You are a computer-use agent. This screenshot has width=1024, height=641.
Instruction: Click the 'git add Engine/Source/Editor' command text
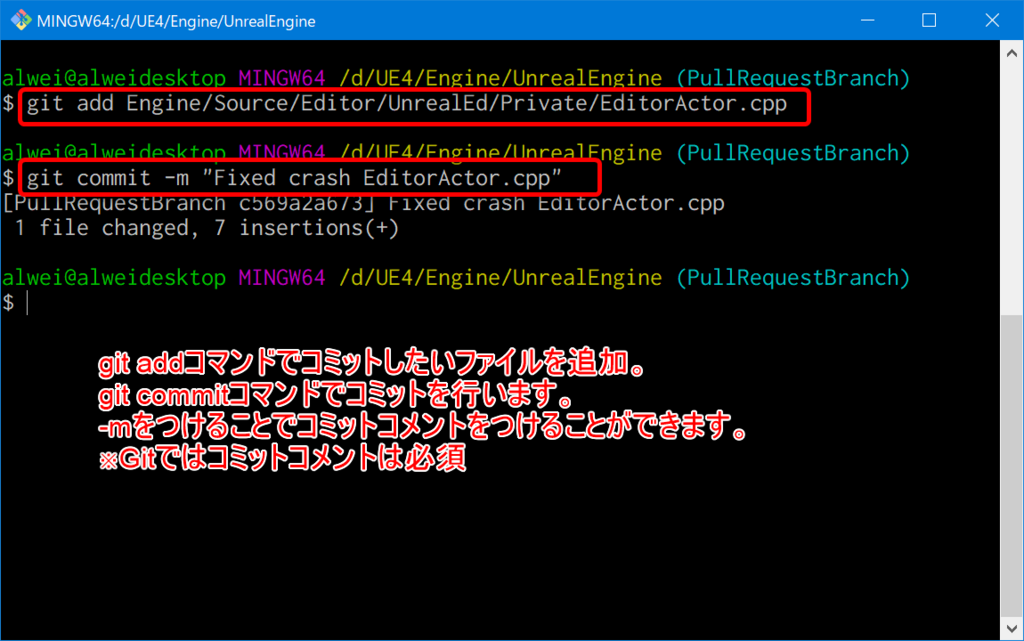pyautogui.click(x=407, y=104)
